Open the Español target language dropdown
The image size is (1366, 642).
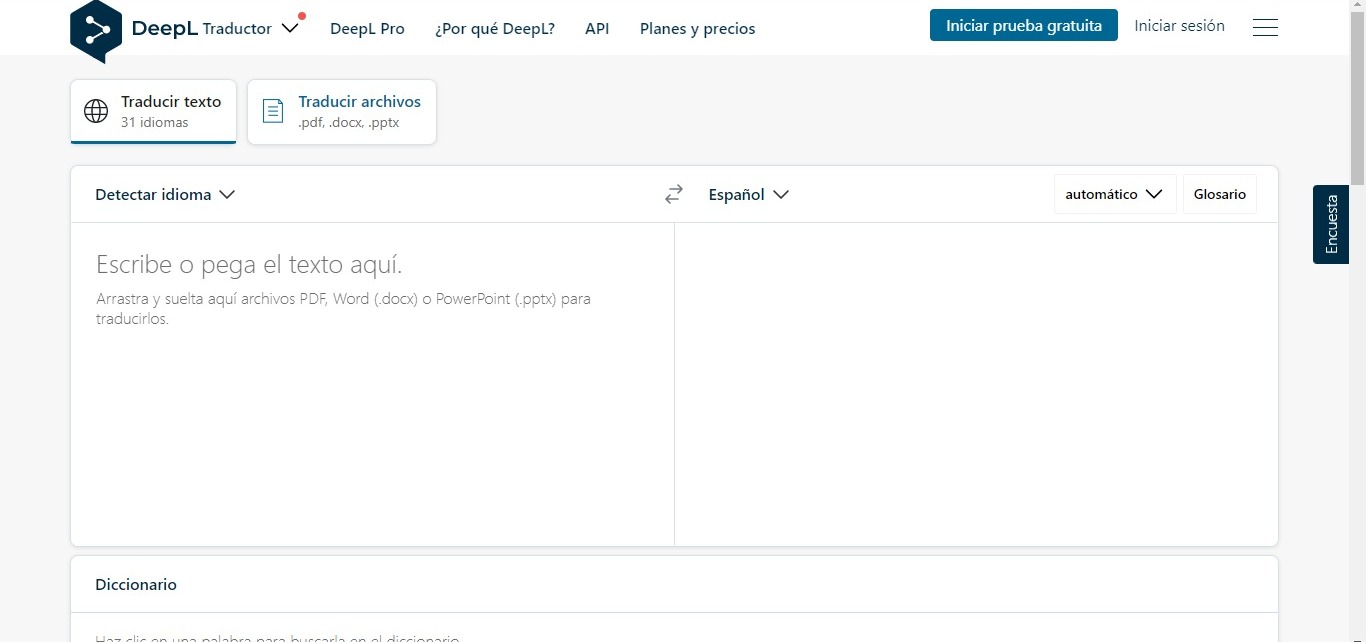point(749,194)
